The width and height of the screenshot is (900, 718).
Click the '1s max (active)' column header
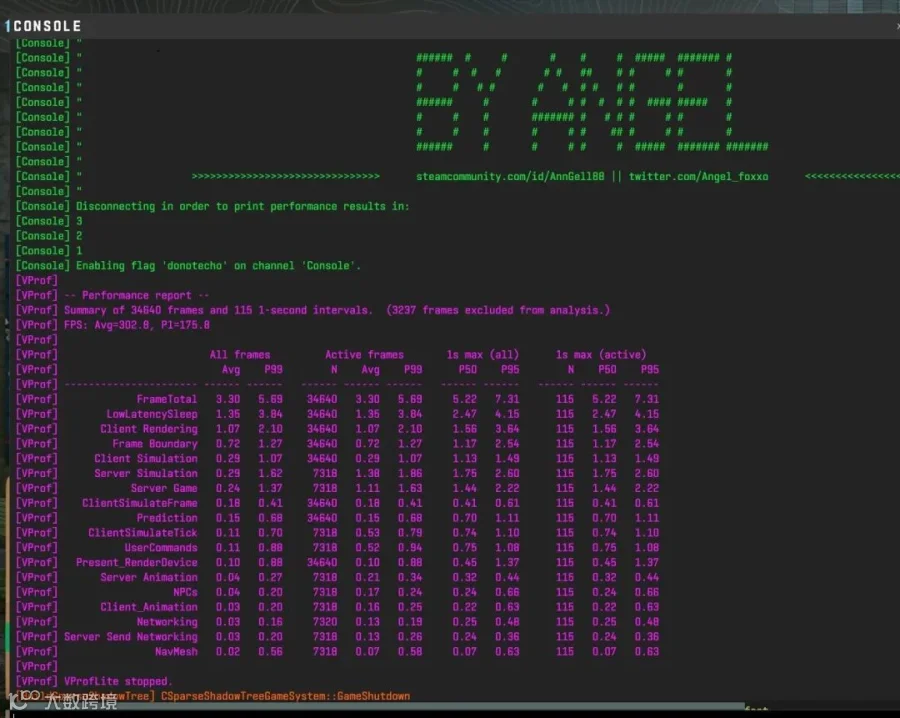pos(601,355)
